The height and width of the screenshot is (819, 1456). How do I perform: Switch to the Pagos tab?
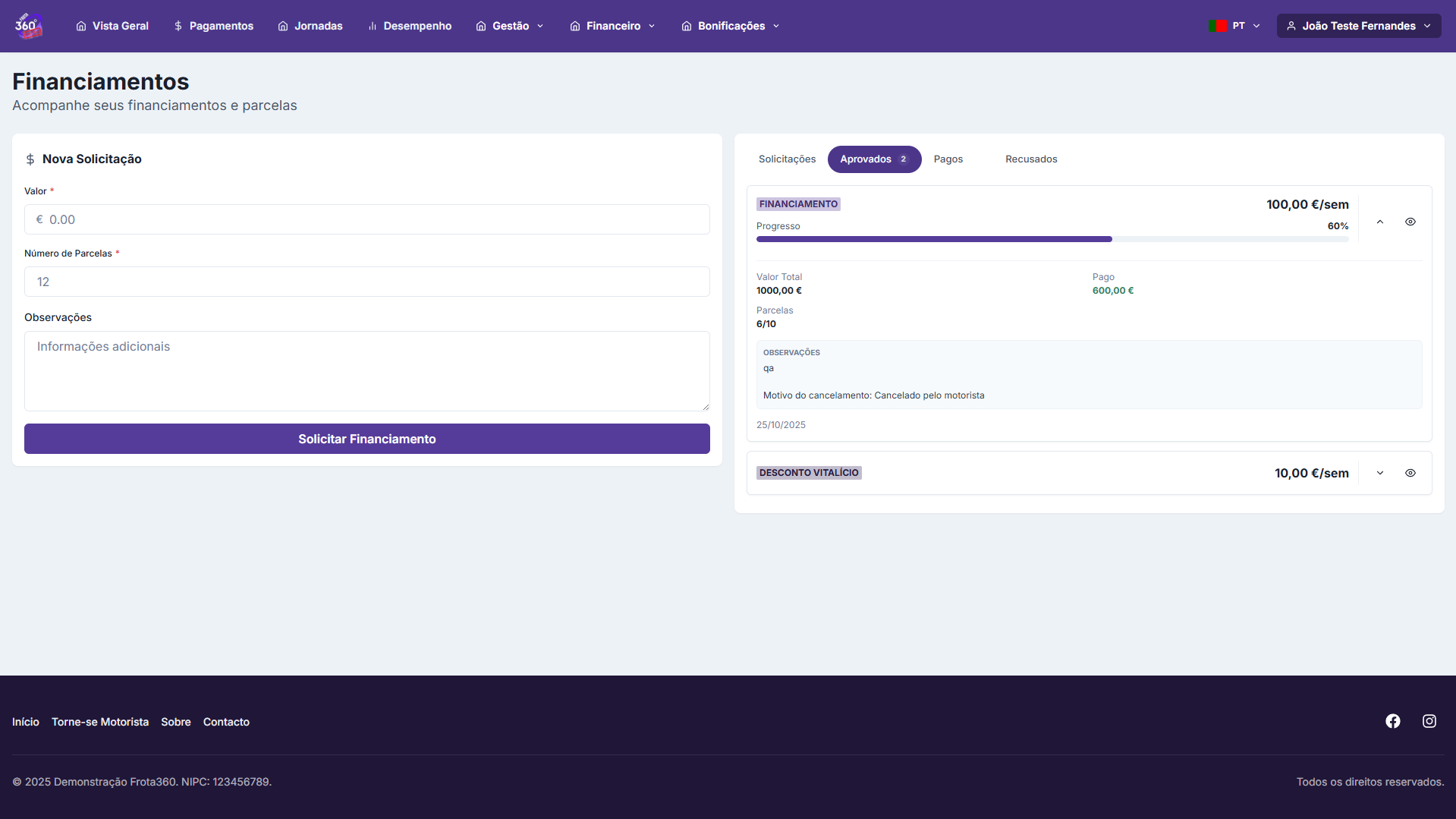[x=948, y=159]
